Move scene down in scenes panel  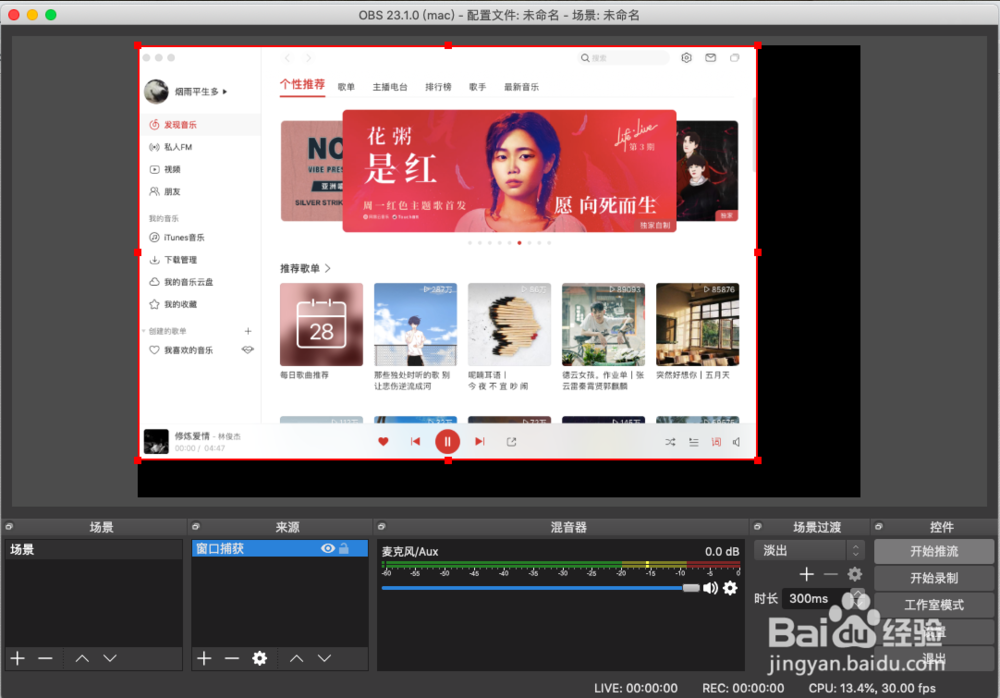[x=110, y=658]
